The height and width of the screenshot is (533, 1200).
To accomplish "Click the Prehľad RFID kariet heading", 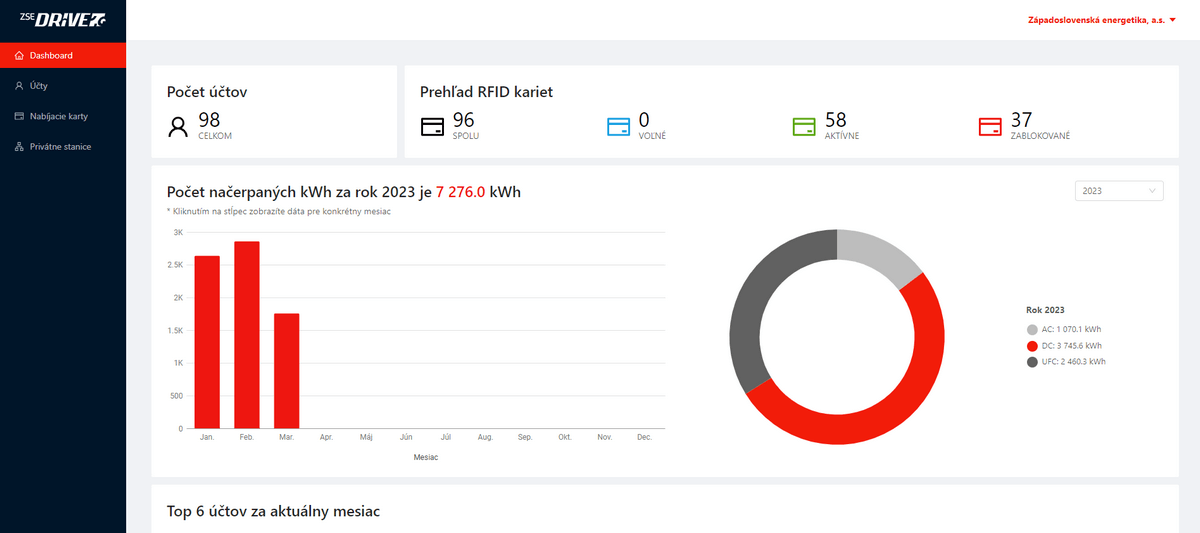I will (486, 92).
